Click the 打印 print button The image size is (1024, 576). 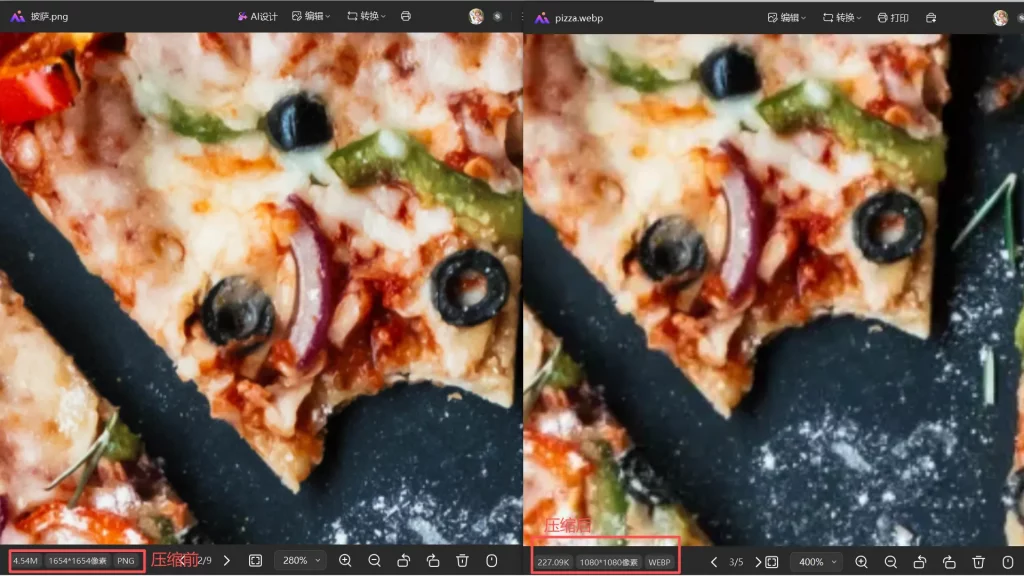(x=895, y=18)
